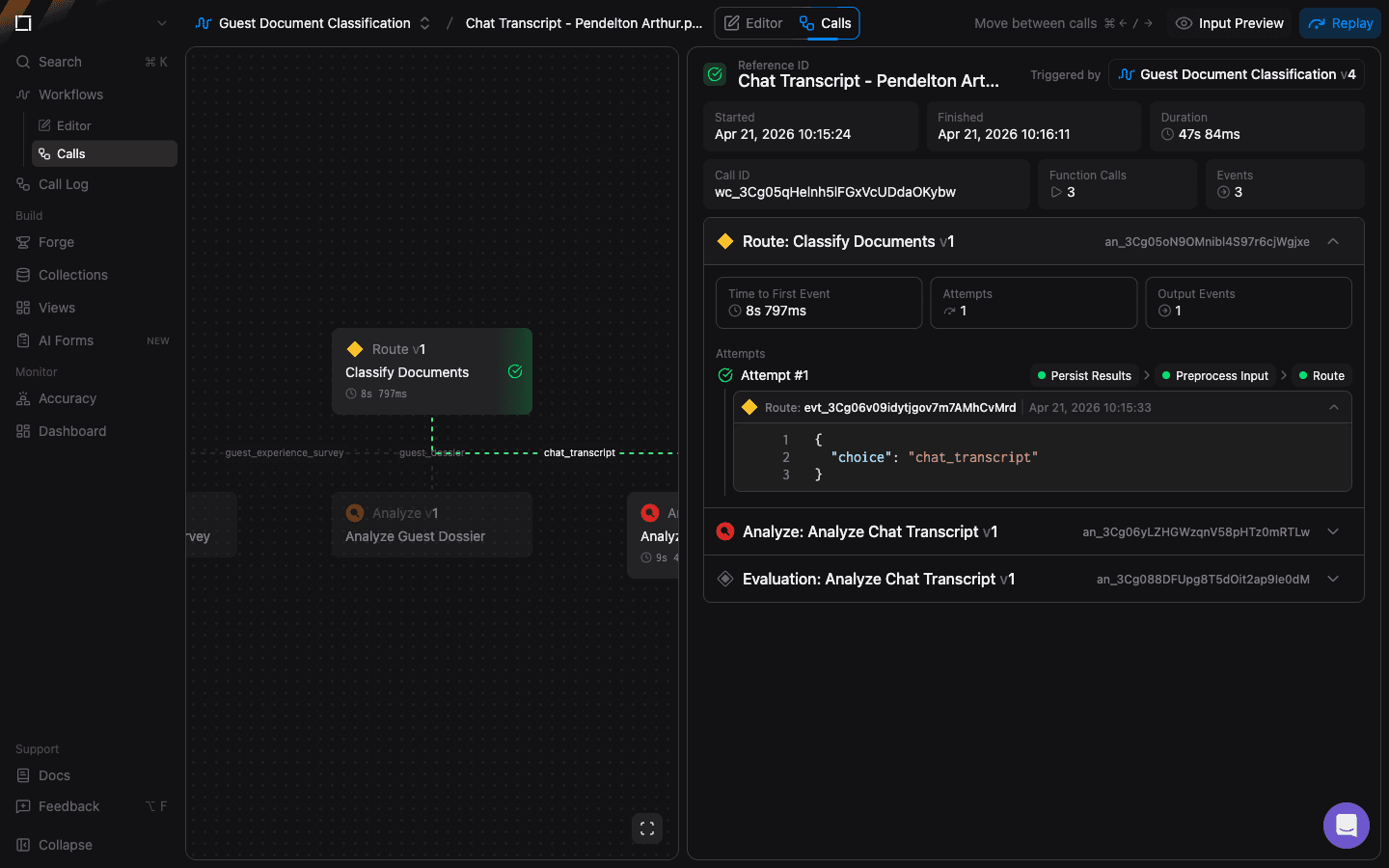This screenshot has height=868, width=1389.
Task: Expand Evaluation: Analyze Chat Transcript section
Action: coord(1333,579)
